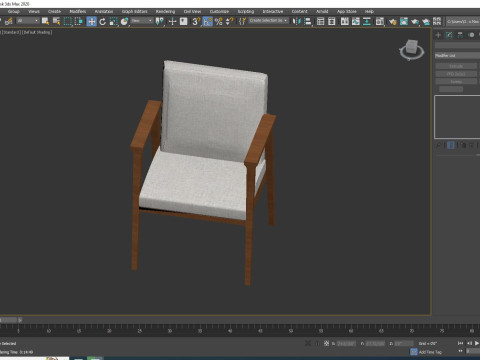Click the Mirror tool icon
The width and height of the screenshot is (480, 360).
click(x=296, y=21)
